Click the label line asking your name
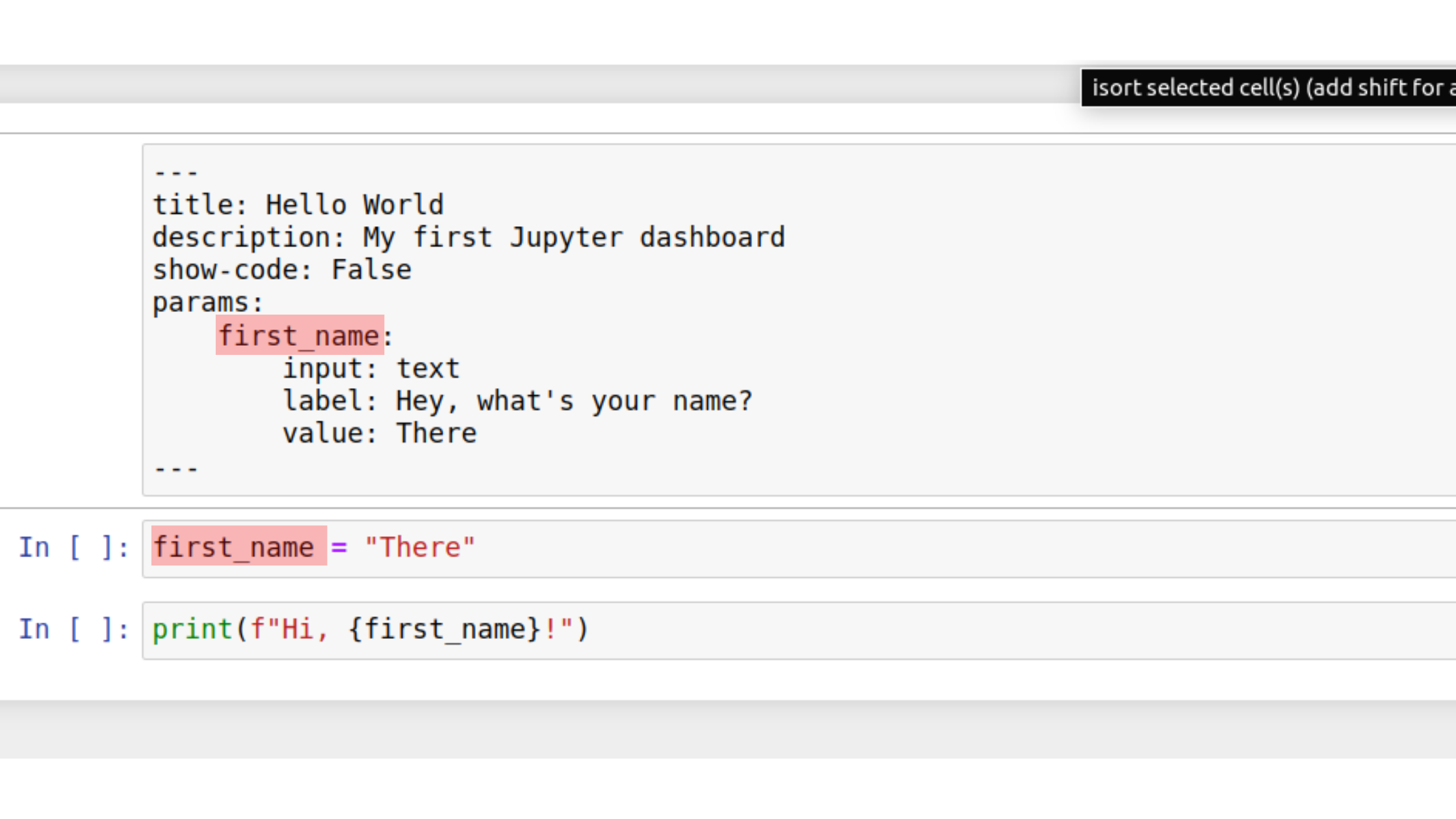Image resolution: width=1456 pixels, height=819 pixels. tap(517, 402)
